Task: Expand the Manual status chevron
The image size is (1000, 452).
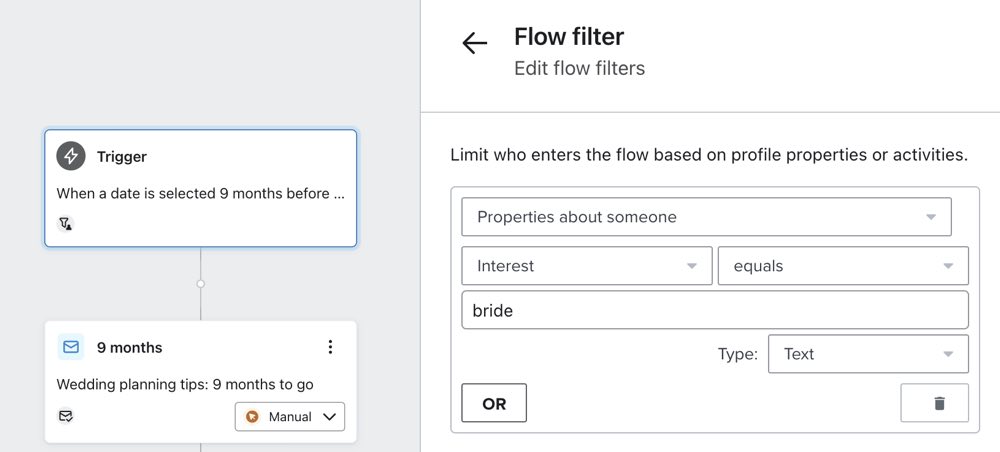Action: [329, 417]
